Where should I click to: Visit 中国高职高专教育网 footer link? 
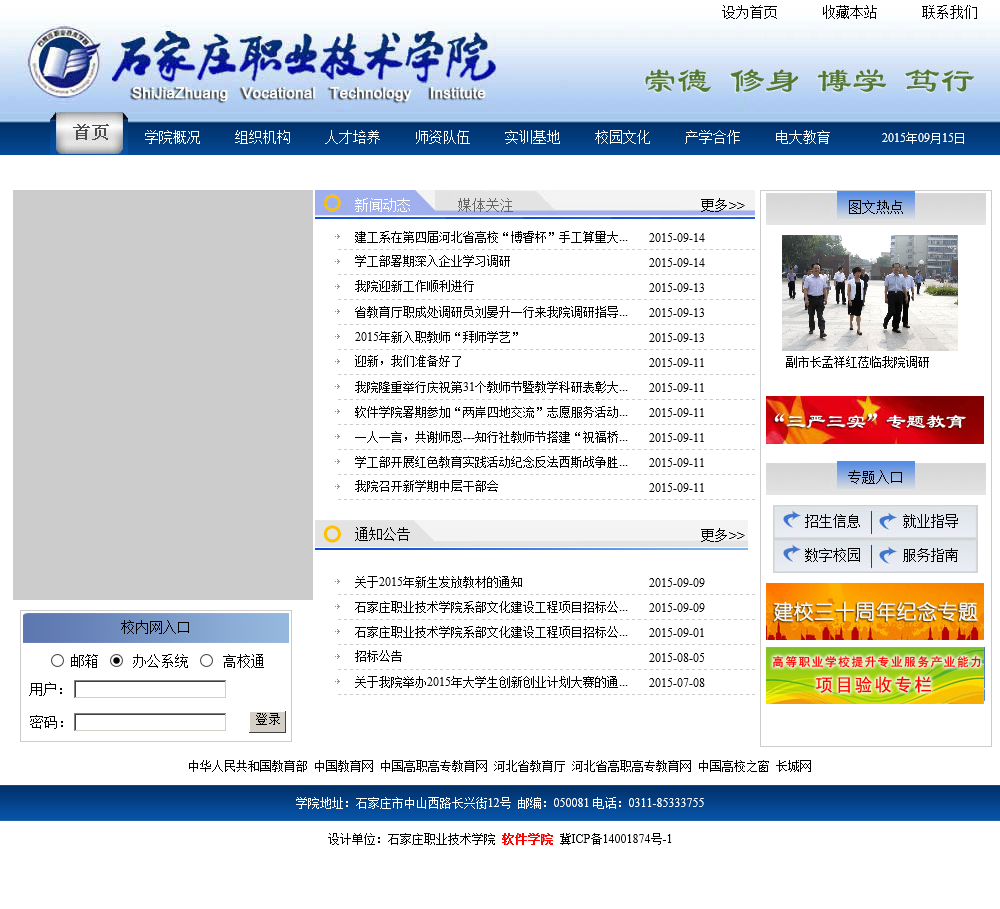point(434,766)
